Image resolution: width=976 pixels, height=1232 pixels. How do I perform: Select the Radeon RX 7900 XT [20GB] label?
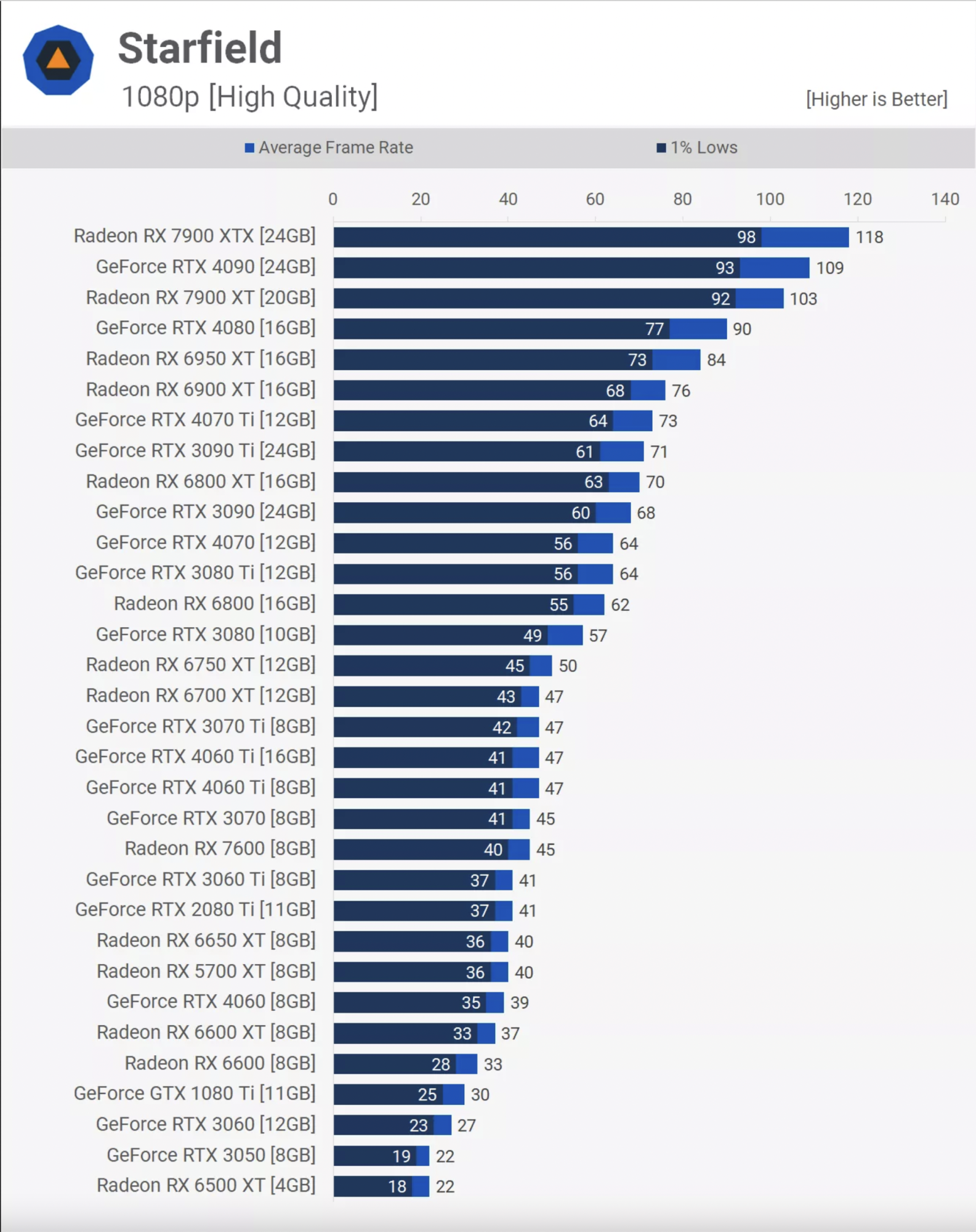pos(201,298)
